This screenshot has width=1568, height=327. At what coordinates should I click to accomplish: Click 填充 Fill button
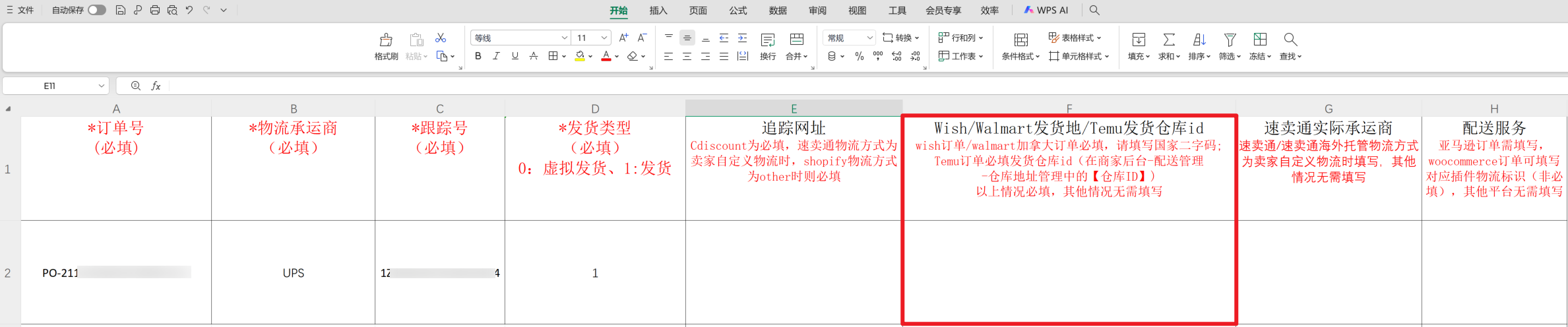1139,46
